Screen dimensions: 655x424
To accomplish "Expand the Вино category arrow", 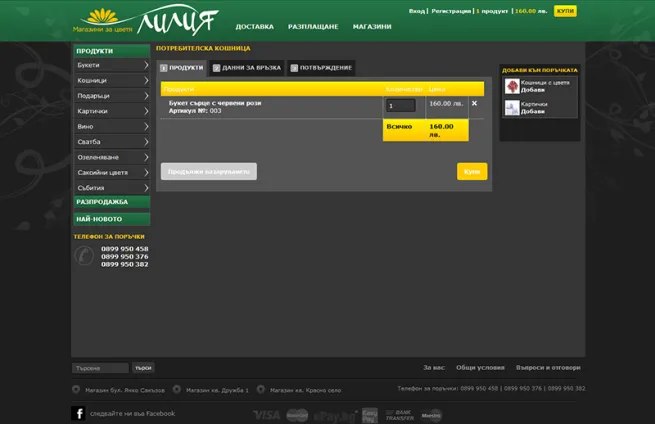I will click(x=146, y=126).
